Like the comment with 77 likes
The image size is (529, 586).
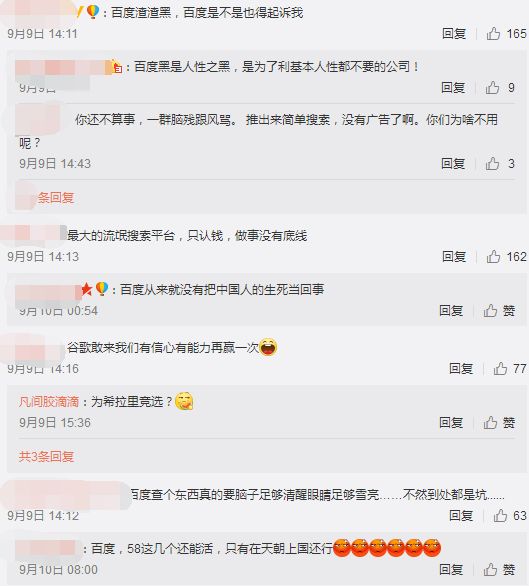(x=510, y=368)
